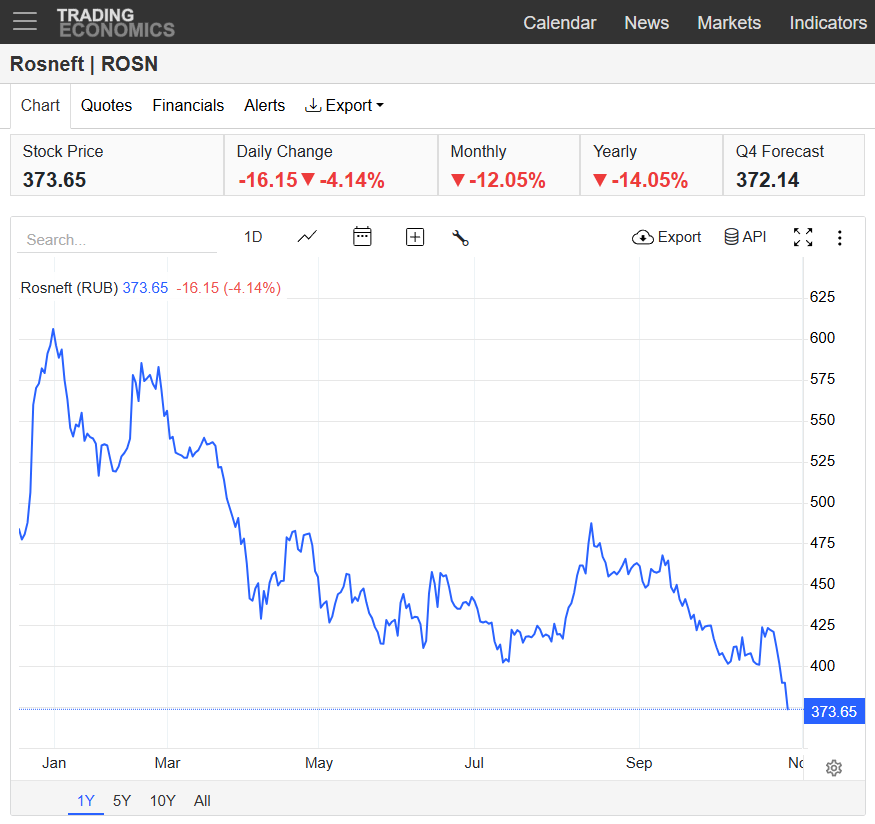
Task: Select the 10Y time range
Action: 162,801
